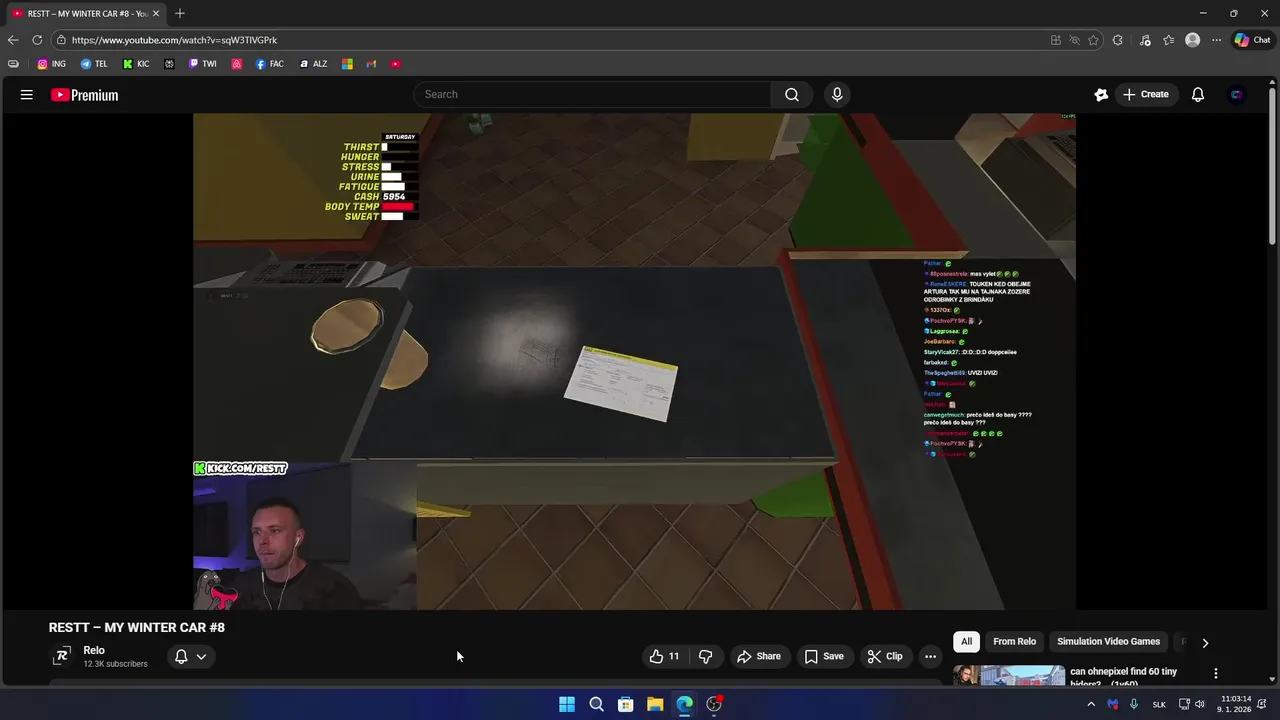Open the FAC Facebook bookmark
The image size is (1280, 720).
(270, 64)
